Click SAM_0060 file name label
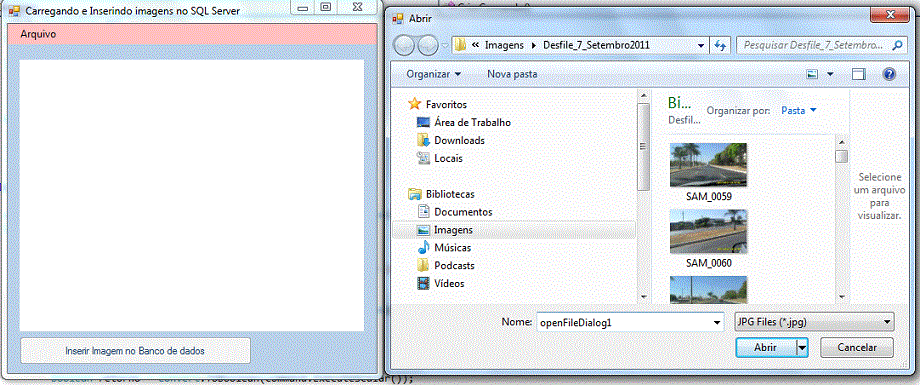The height and width of the screenshot is (391, 920). (x=709, y=263)
